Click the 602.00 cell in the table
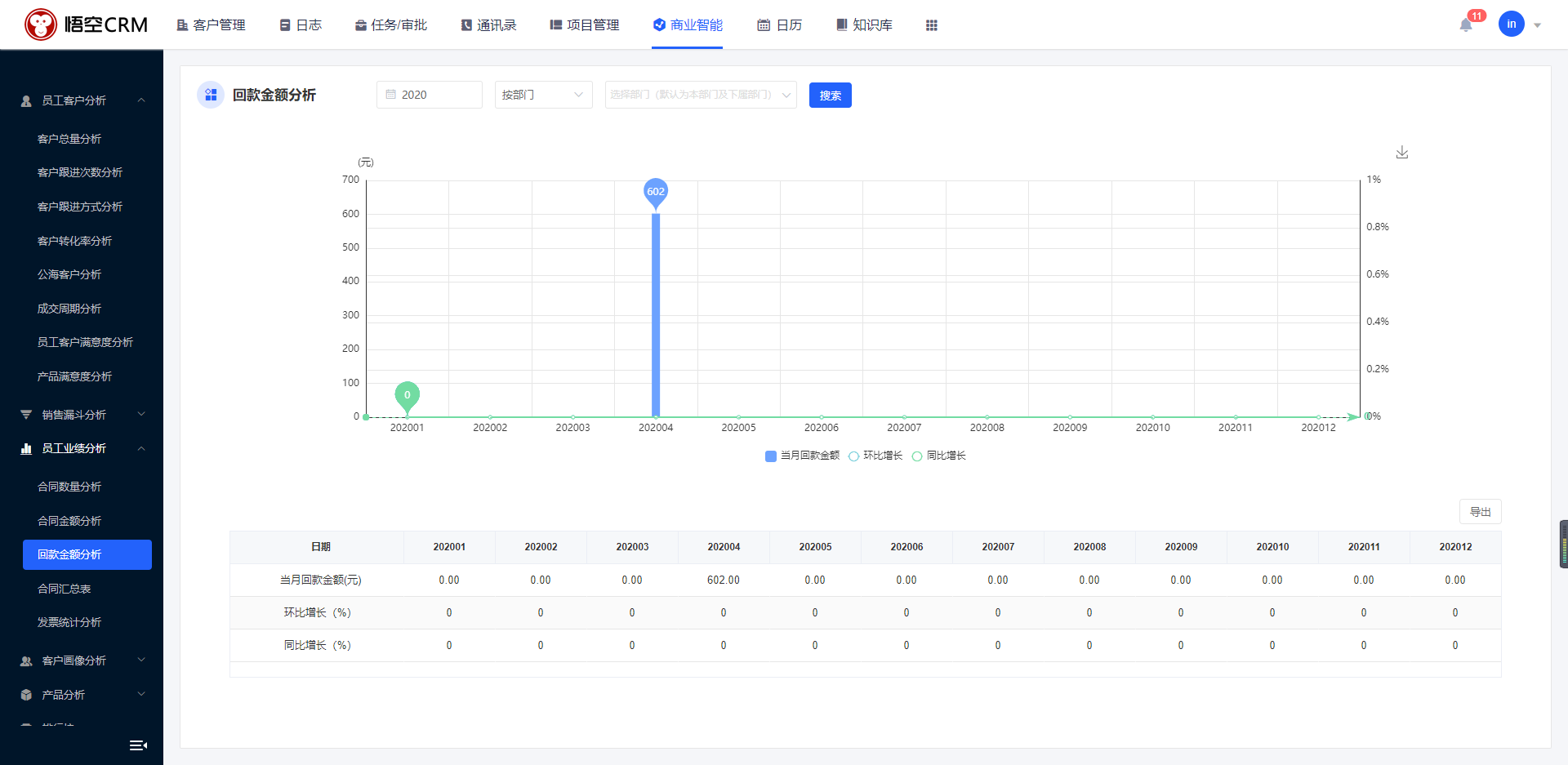 click(724, 580)
